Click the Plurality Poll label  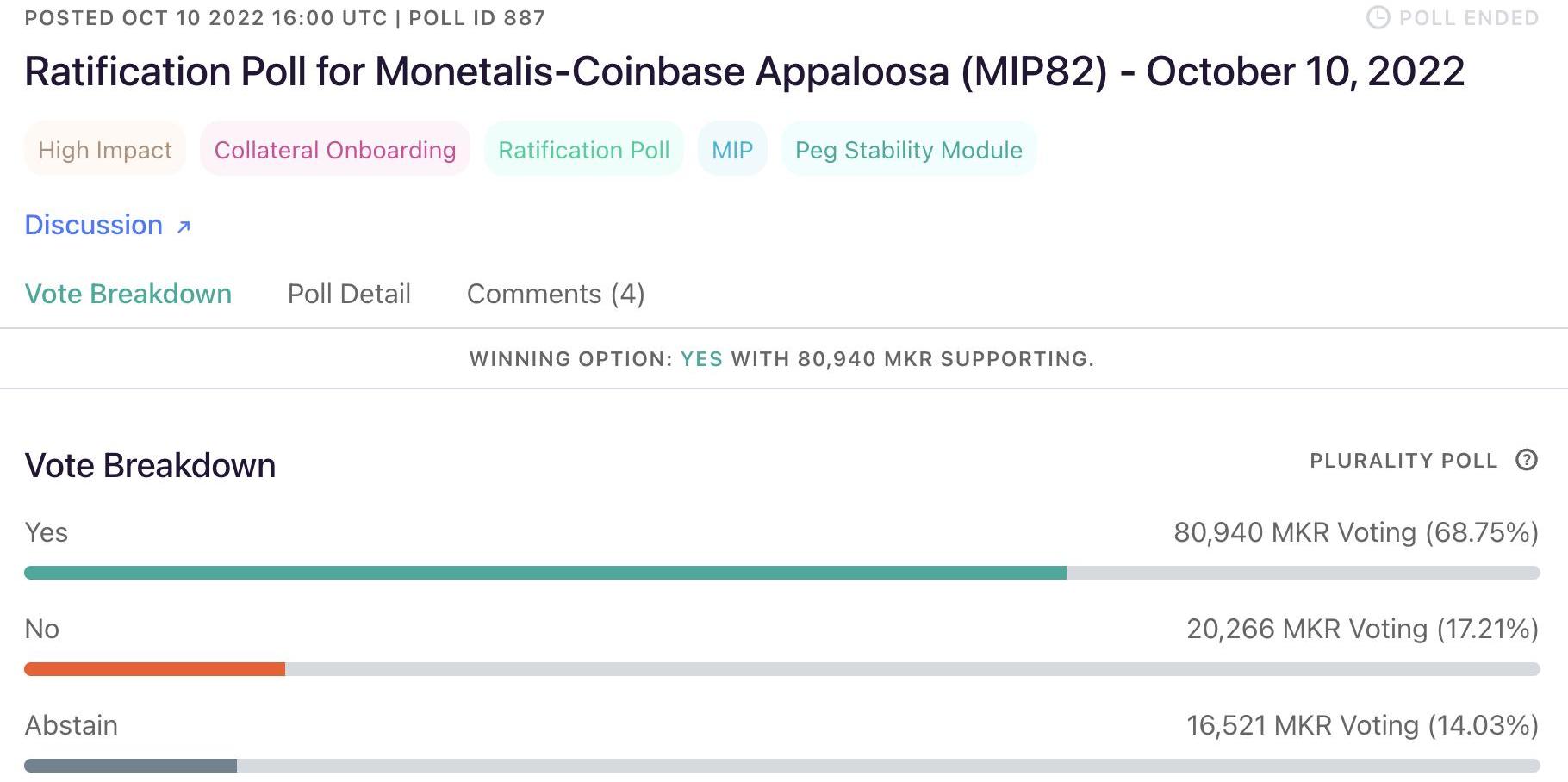[1403, 461]
